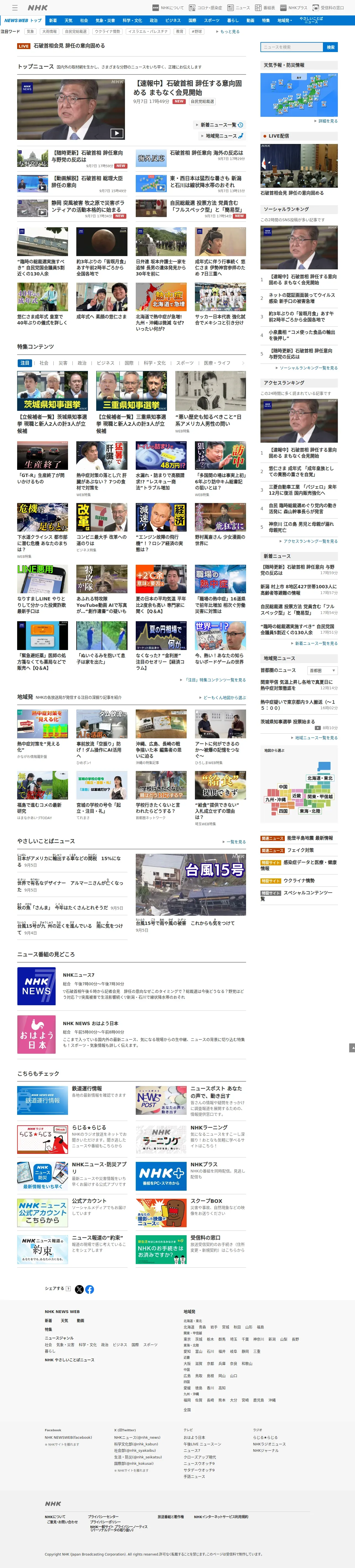Click the 検索 search button
The image size is (355, 1568).
(331, 47)
